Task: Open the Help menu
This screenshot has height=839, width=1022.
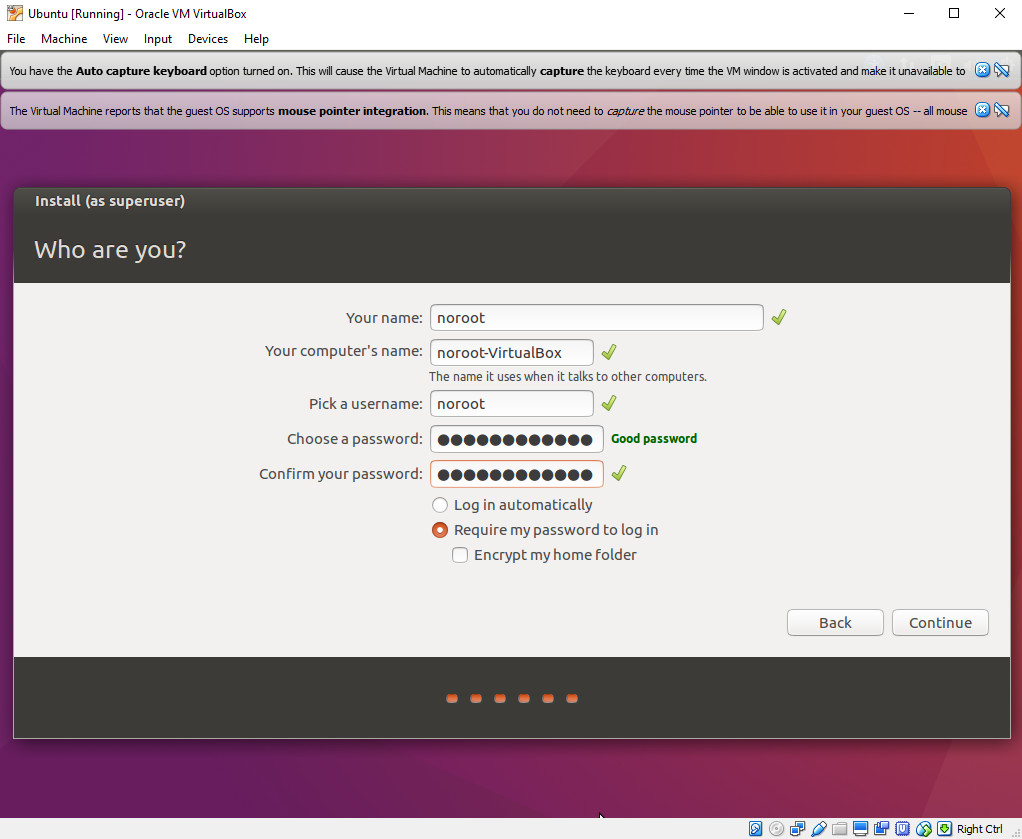Action: 256,39
